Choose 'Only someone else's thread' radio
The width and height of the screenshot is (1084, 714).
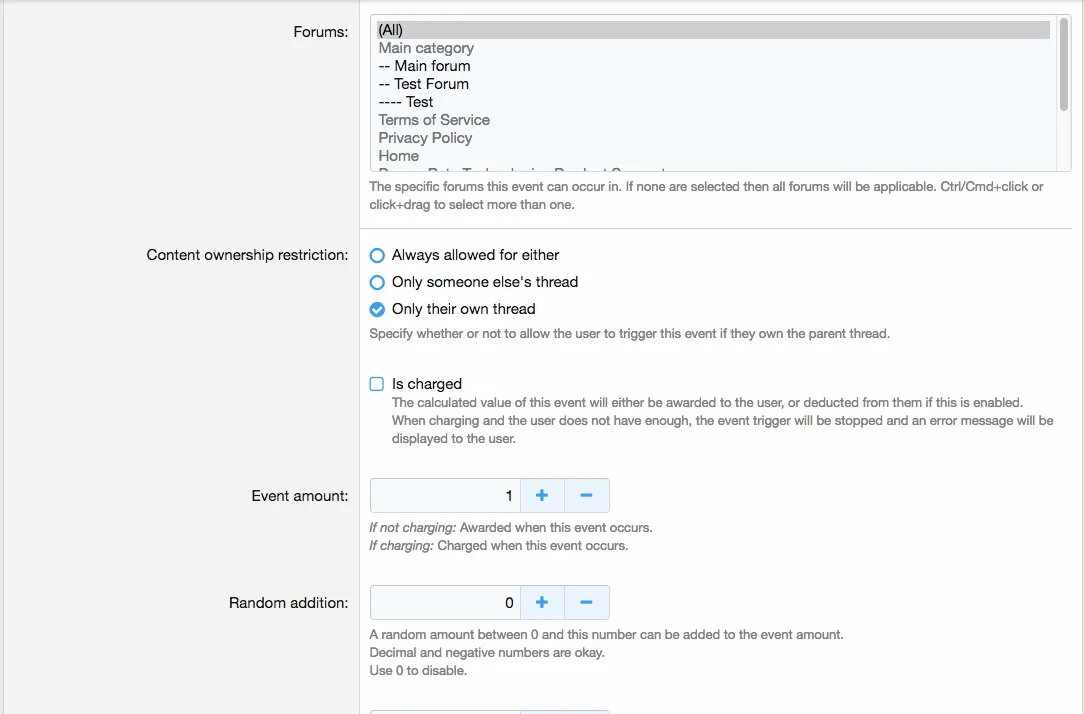pyautogui.click(x=377, y=282)
